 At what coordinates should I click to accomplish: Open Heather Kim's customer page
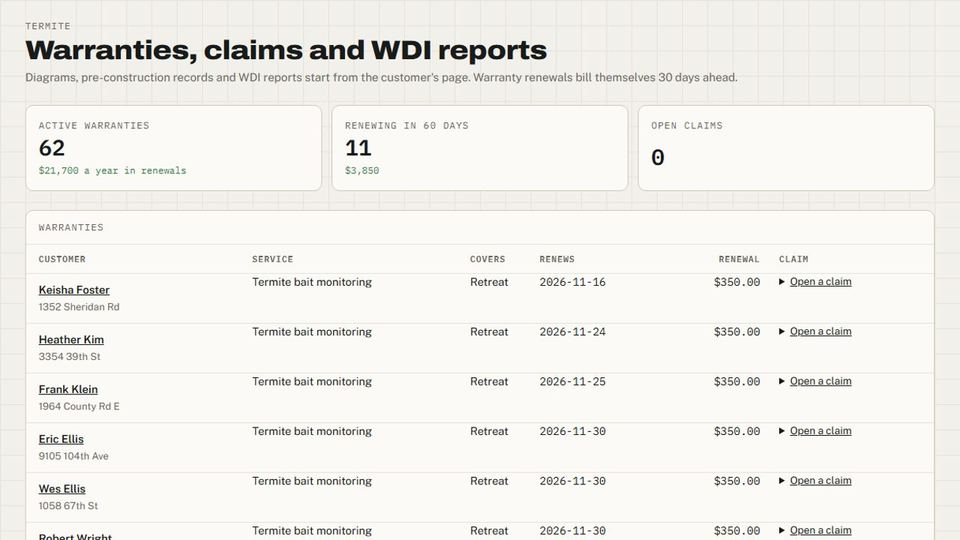[71, 339]
